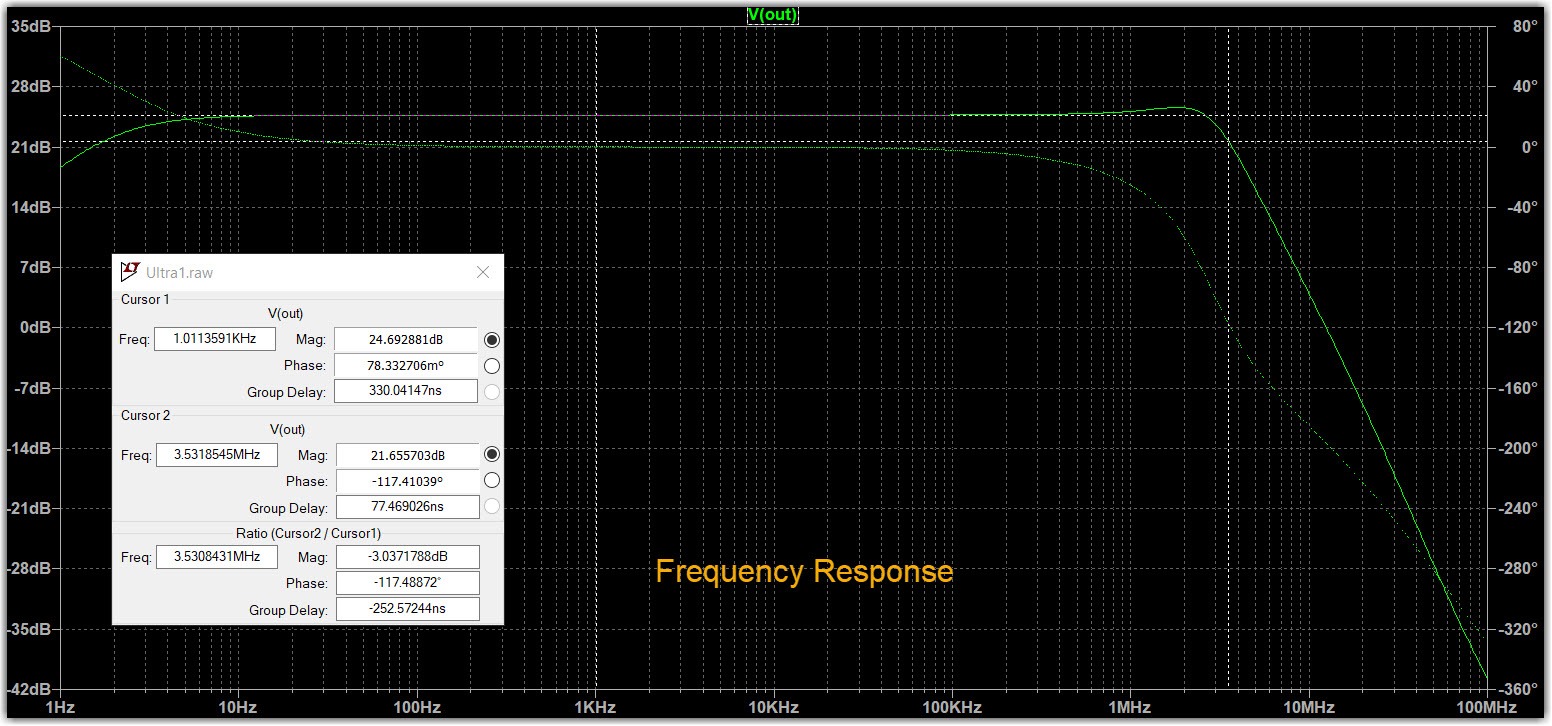Click the Cursor 2 Phase field showing -117.41039°
The image size is (1552, 726).
[407, 481]
